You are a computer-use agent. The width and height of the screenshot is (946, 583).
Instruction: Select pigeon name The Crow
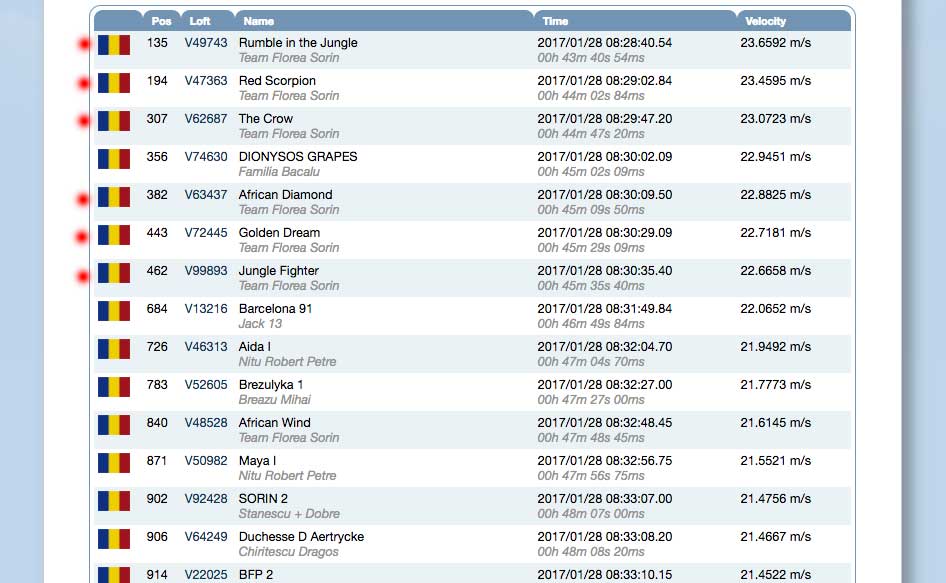(x=265, y=119)
